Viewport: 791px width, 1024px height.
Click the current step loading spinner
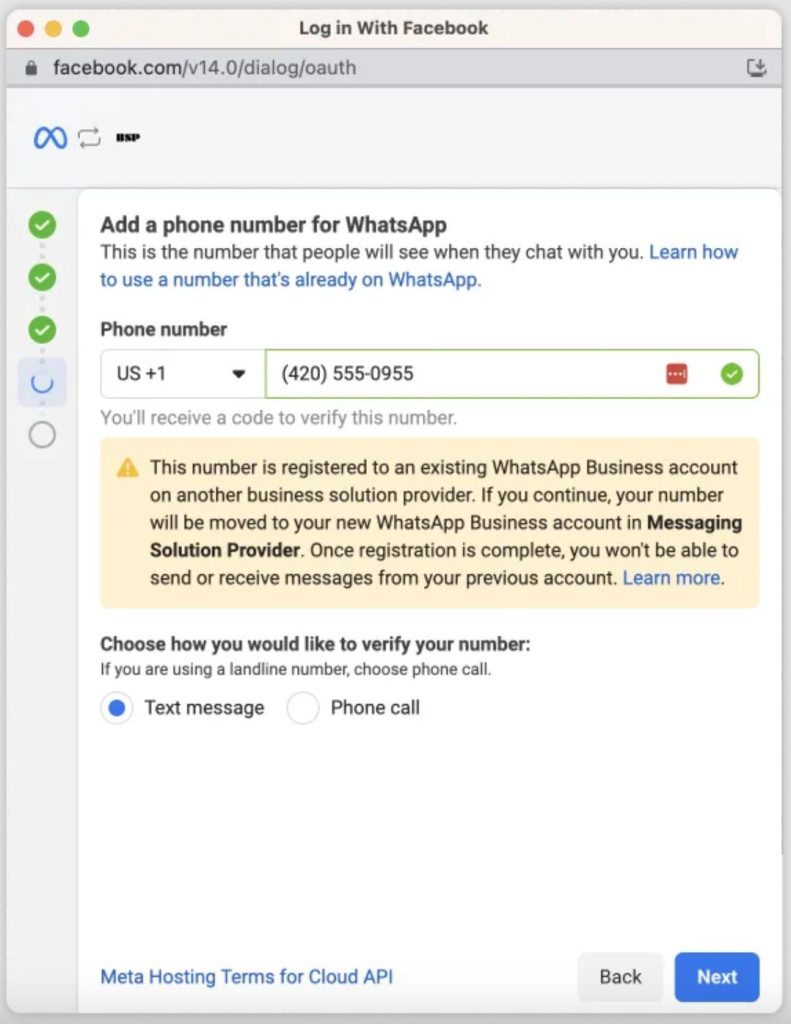point(42,383)
